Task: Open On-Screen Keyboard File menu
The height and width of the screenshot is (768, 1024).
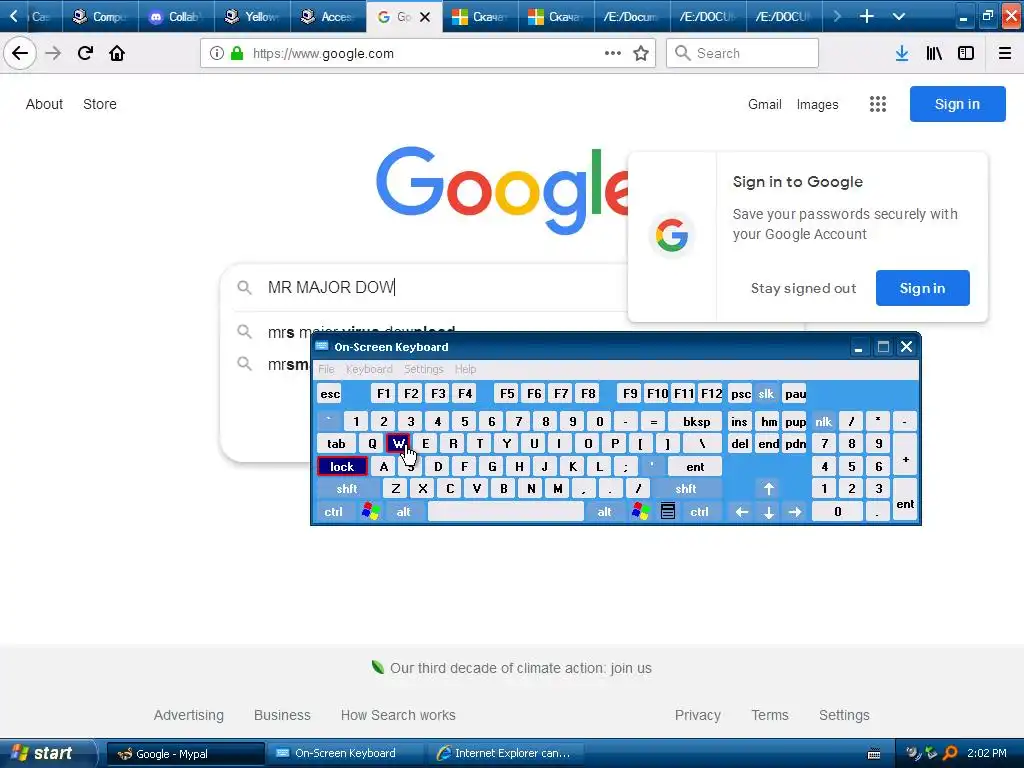Action: click(326, 369)
